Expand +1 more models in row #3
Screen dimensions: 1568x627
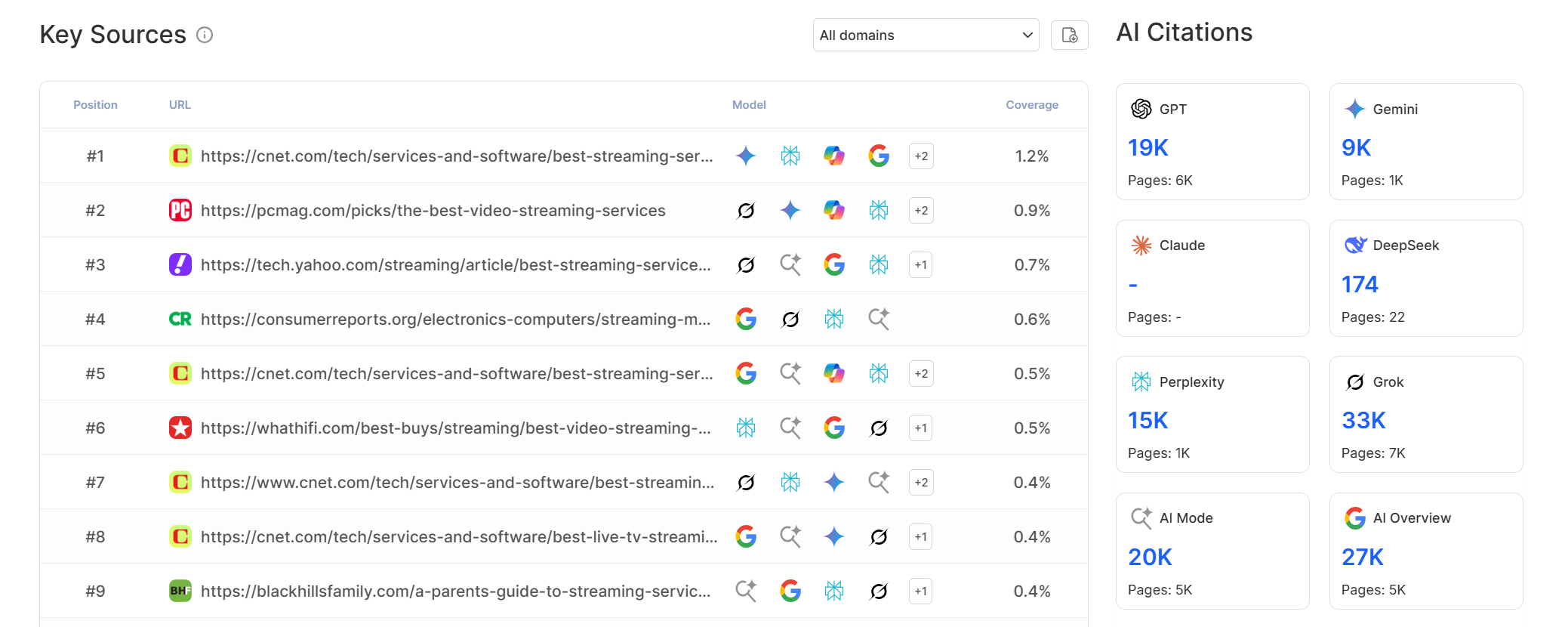click(x=921, y=264)
